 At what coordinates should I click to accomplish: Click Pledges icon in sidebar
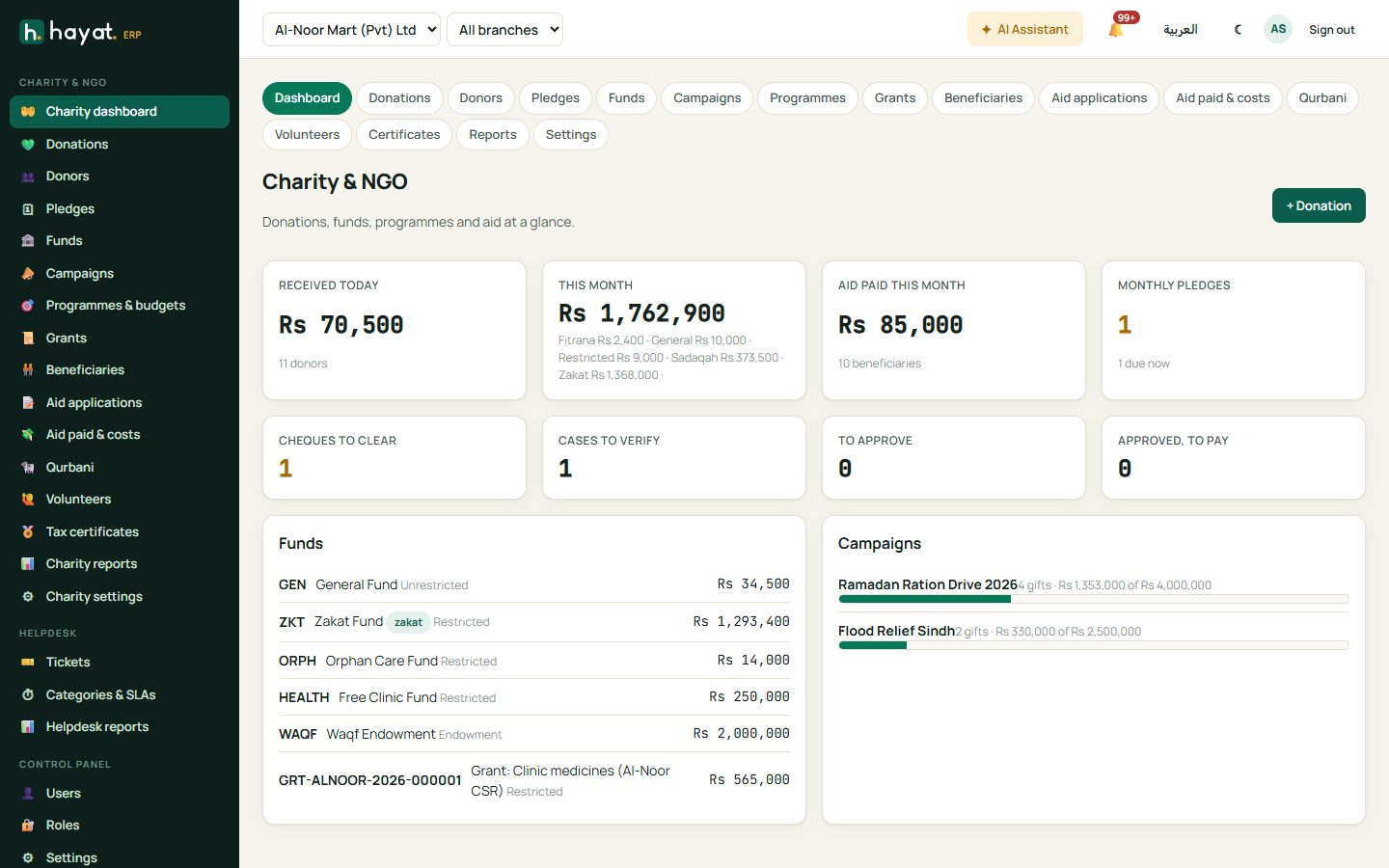(28, 209)
